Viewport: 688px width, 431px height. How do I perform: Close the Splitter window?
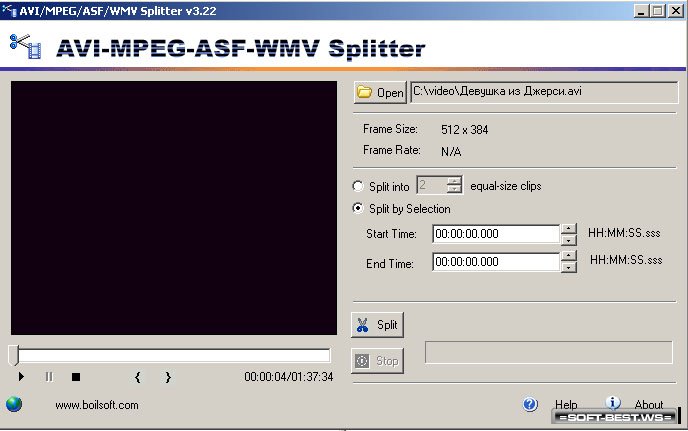[676, 11]
